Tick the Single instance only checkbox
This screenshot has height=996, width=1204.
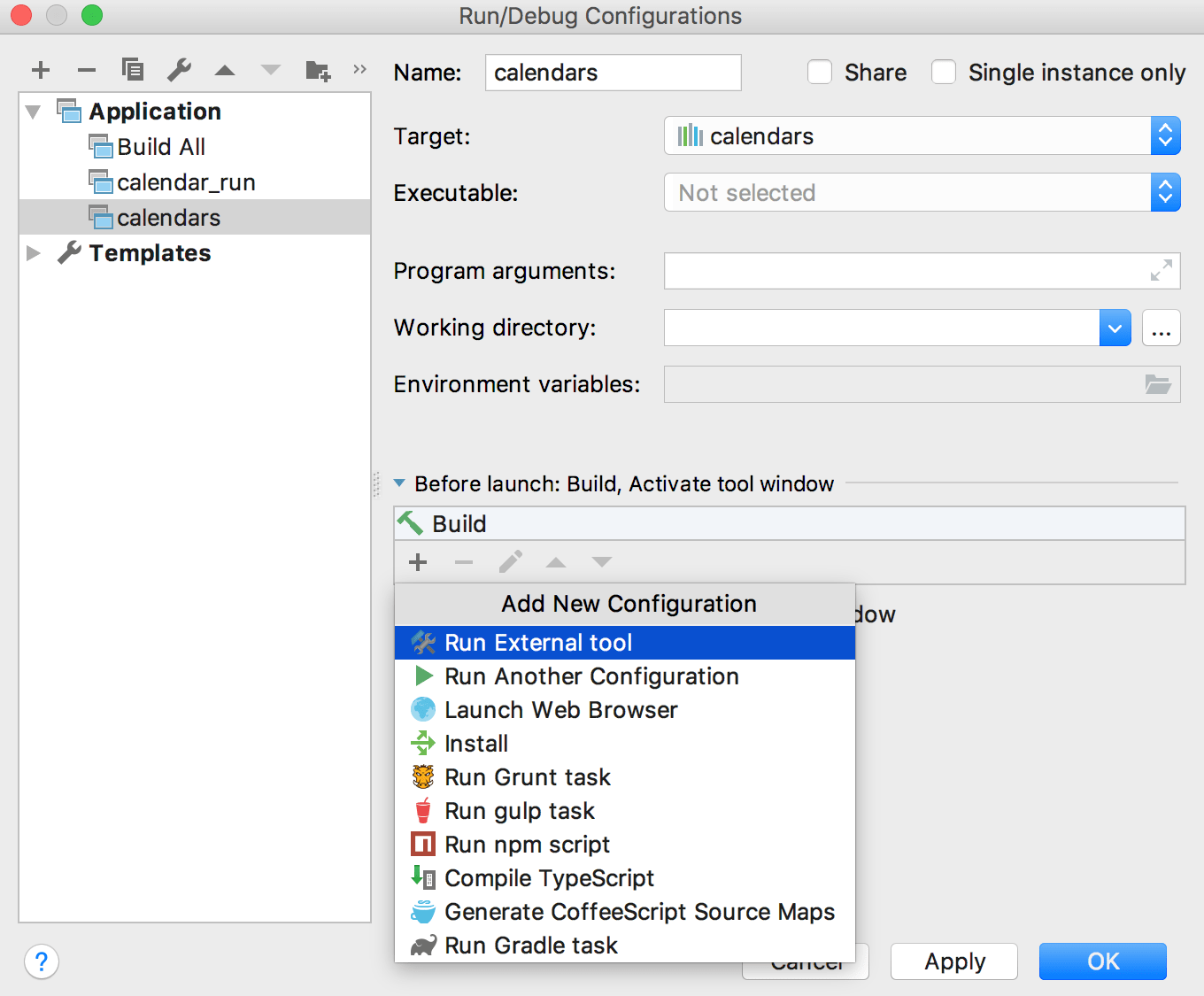click(944, 73)
